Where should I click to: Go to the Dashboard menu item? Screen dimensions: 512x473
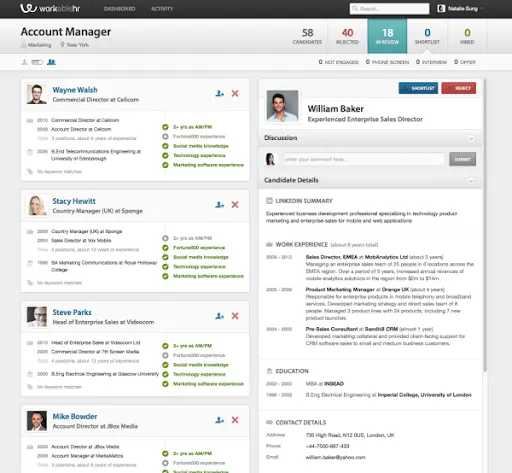(119, 9)
